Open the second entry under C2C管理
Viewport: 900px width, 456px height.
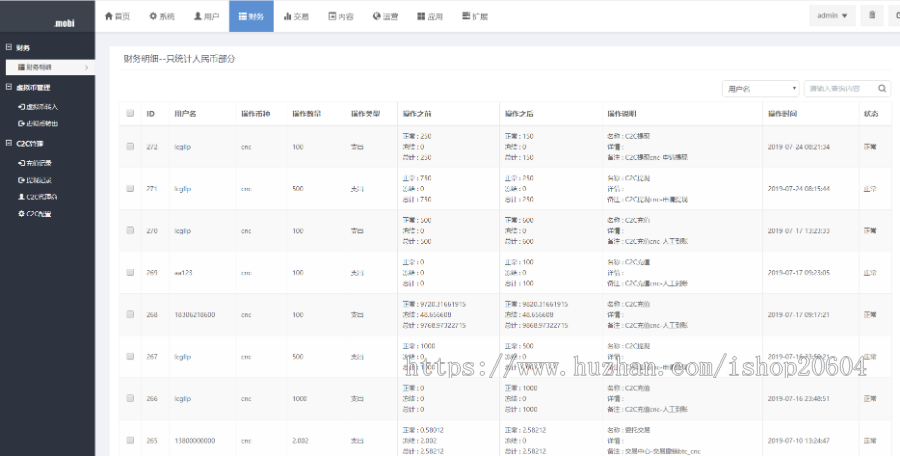pyautogui.click(x=35, y=180)
